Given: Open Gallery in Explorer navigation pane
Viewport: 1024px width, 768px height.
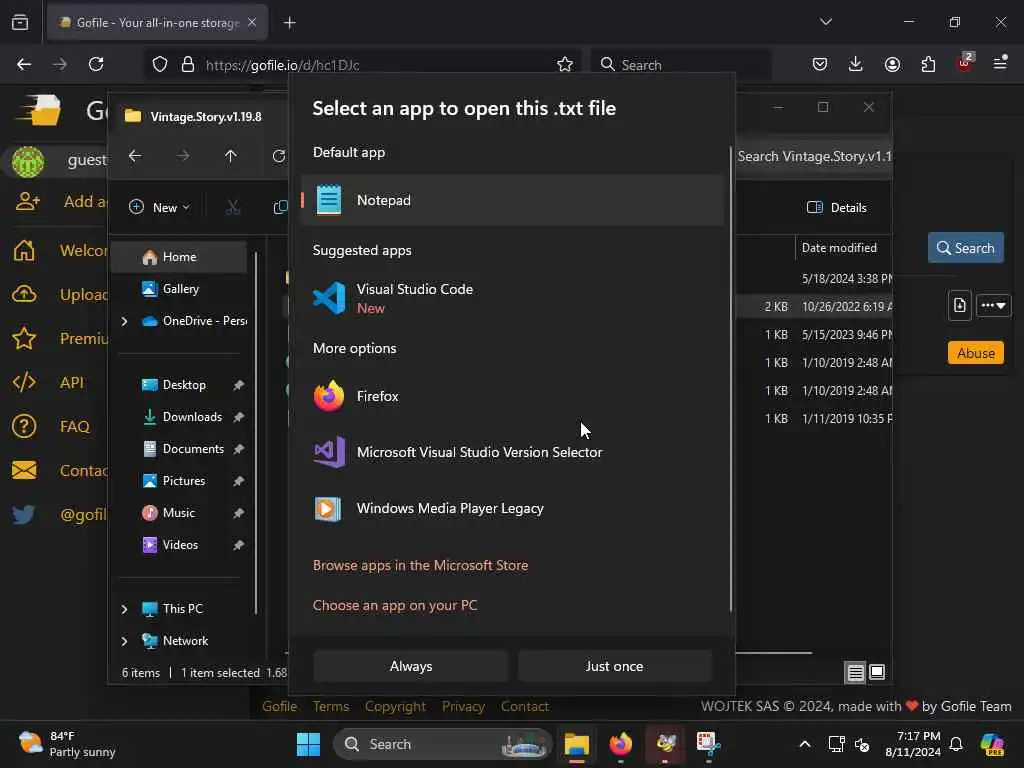Looking at the screenshot, I should coord(179,289).
